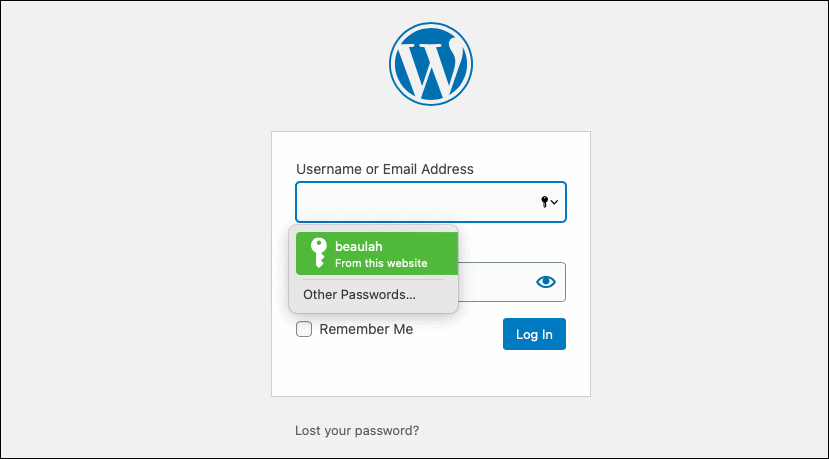Click the WordPress logo above the form
Viewport: 829px width, 459px height.
click(x=431, y=63)
